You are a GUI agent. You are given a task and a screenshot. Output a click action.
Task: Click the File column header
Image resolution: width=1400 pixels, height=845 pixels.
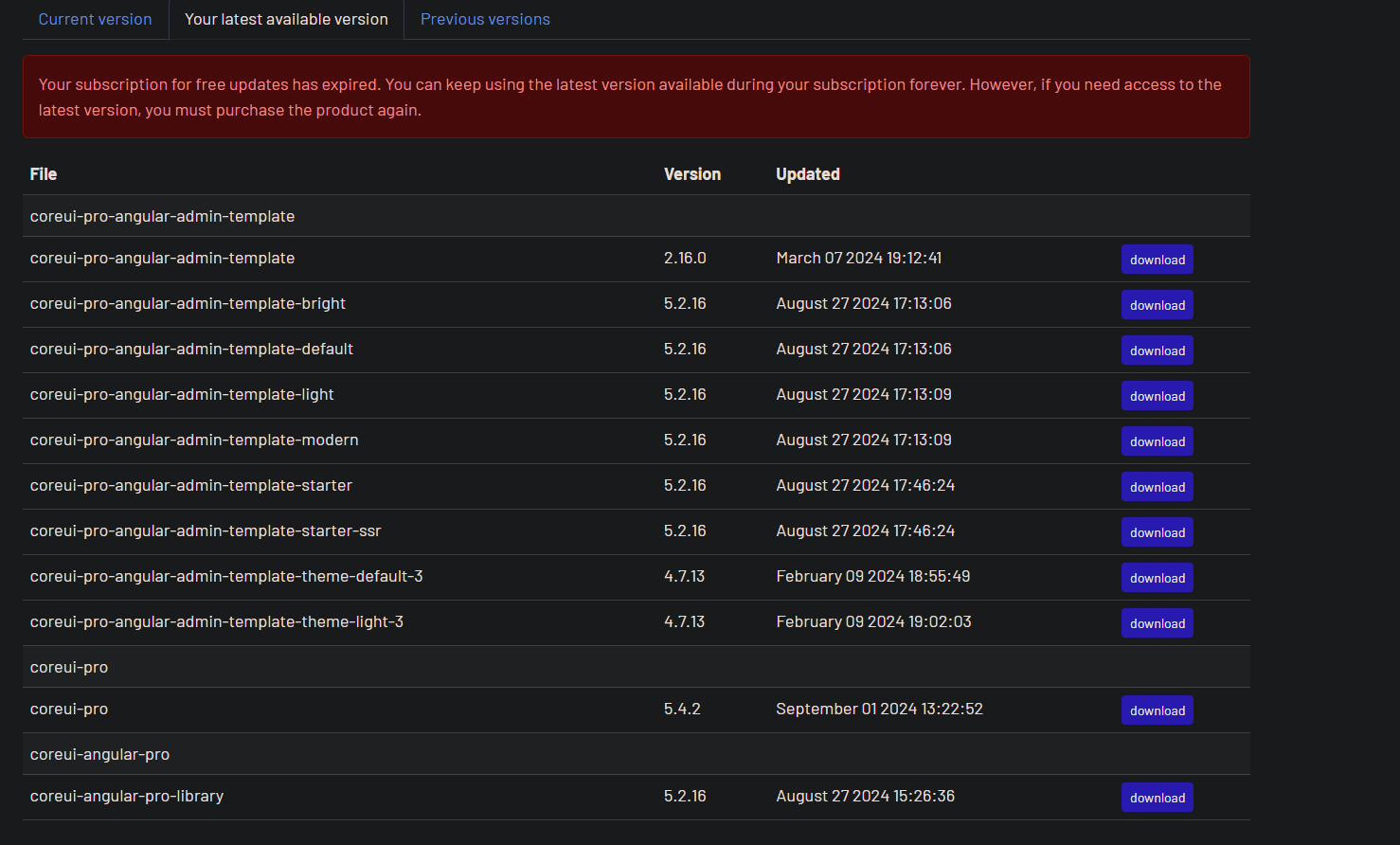(x=44, y=174)
